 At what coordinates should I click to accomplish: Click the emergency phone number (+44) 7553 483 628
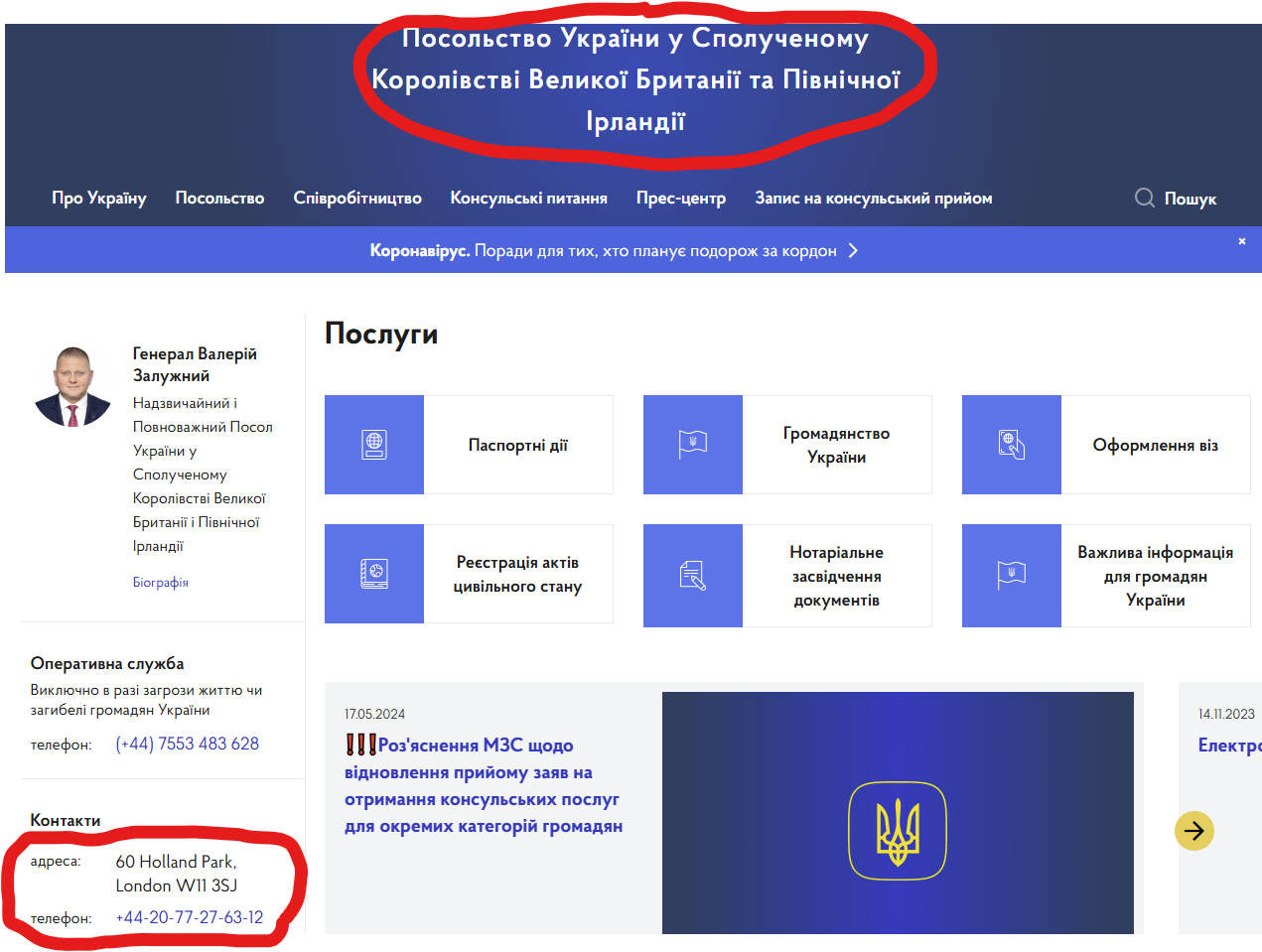(x=187, y=744)
